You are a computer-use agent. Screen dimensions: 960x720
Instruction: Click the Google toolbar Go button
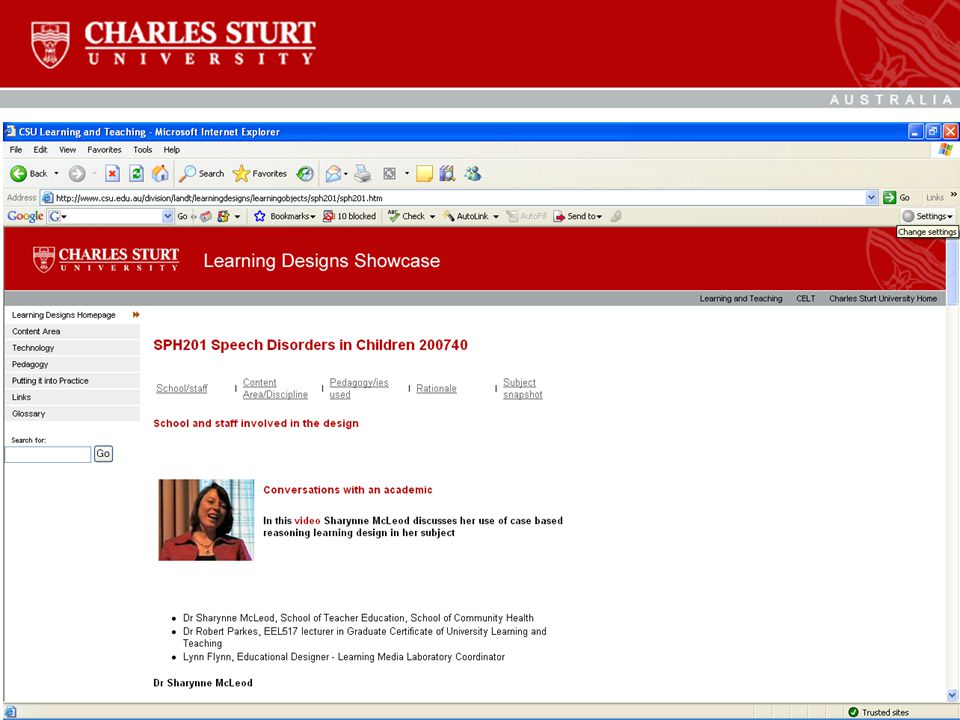pos(182,216)
